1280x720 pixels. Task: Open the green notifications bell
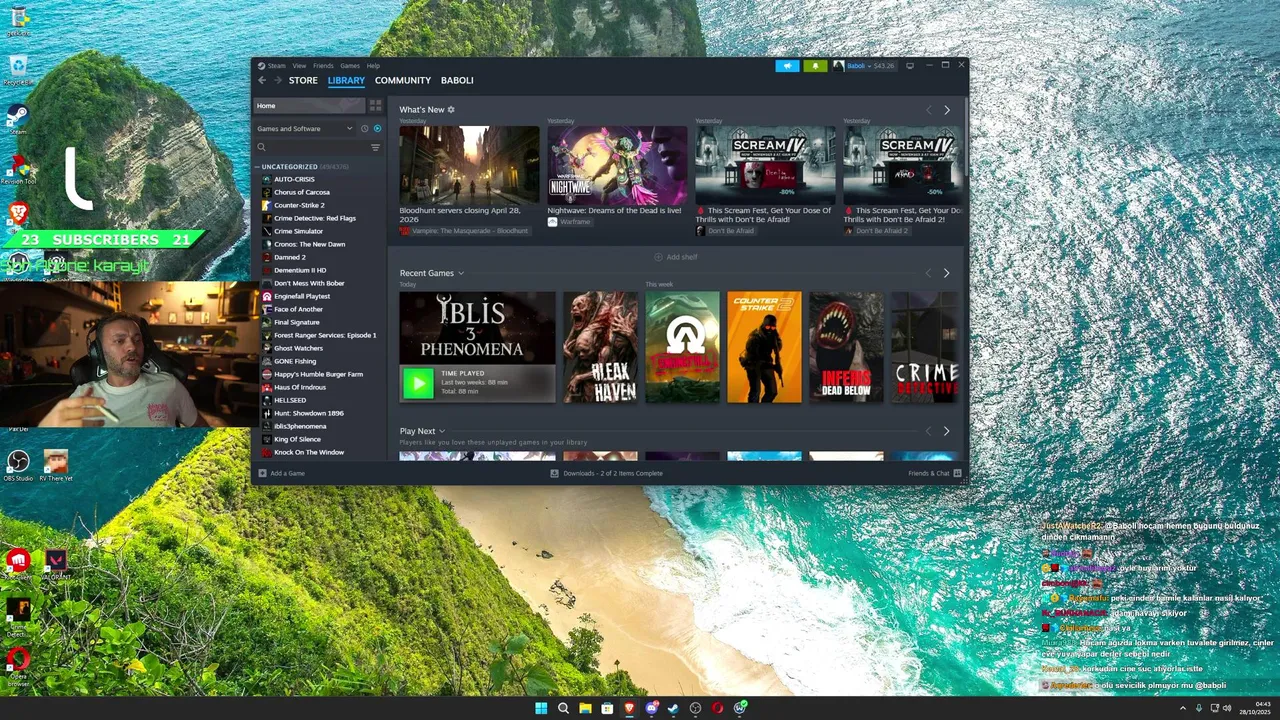coord(815,66)
